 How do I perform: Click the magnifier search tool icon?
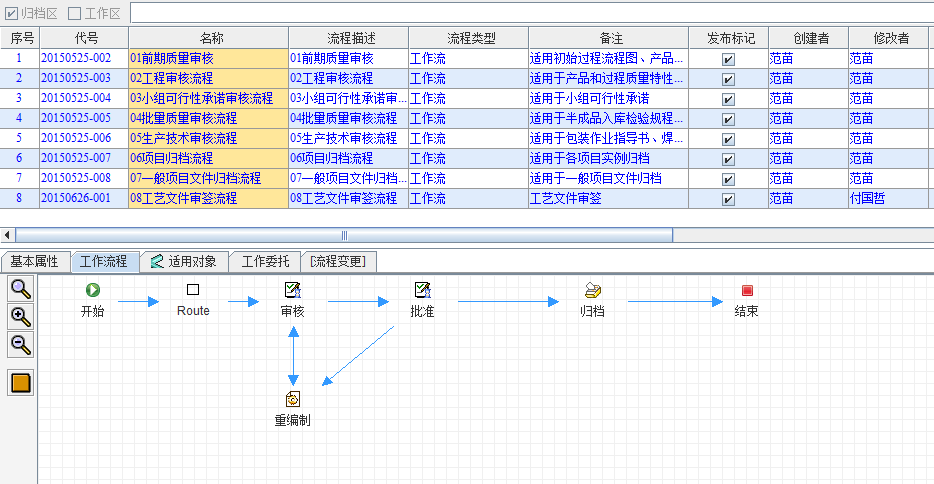[x=21, y=289]
